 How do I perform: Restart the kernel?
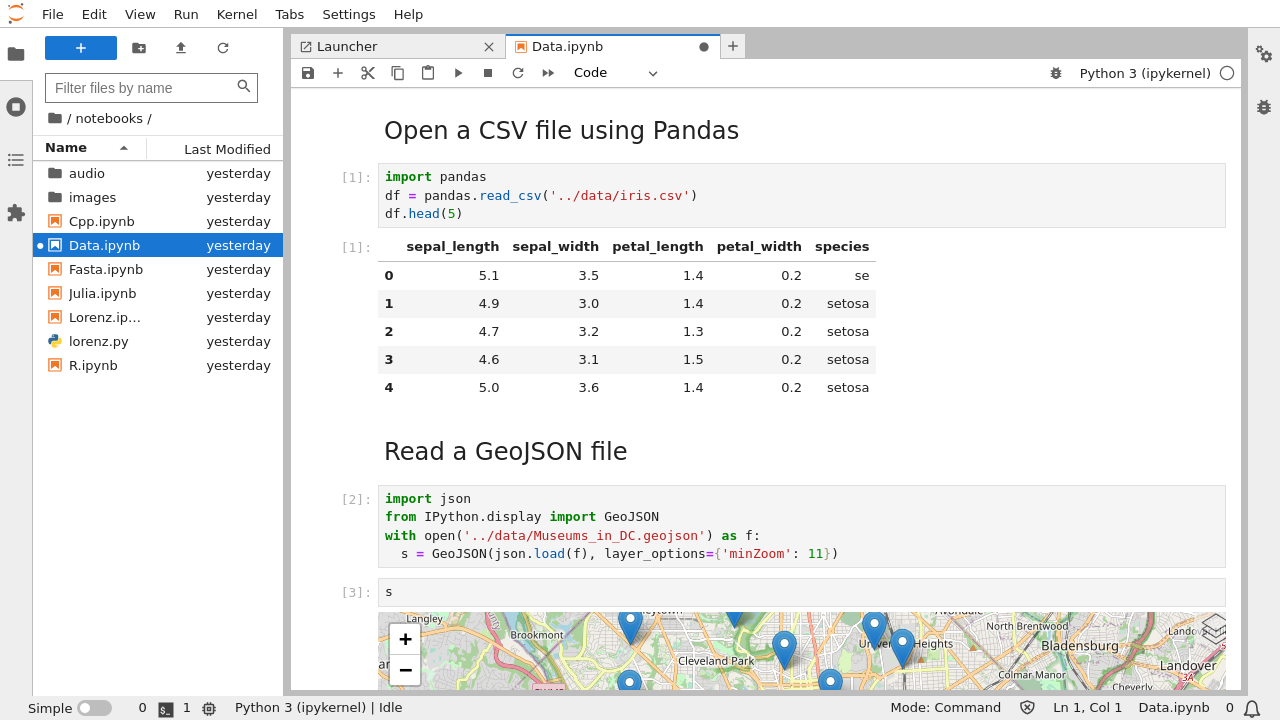pyautogui.click(x=518, y=73)
